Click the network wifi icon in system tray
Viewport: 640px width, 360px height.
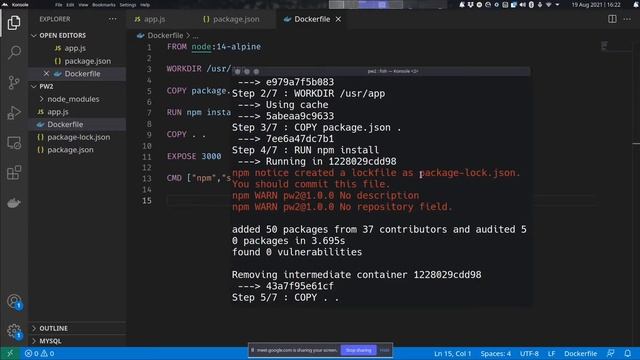(x=549, y=5)
